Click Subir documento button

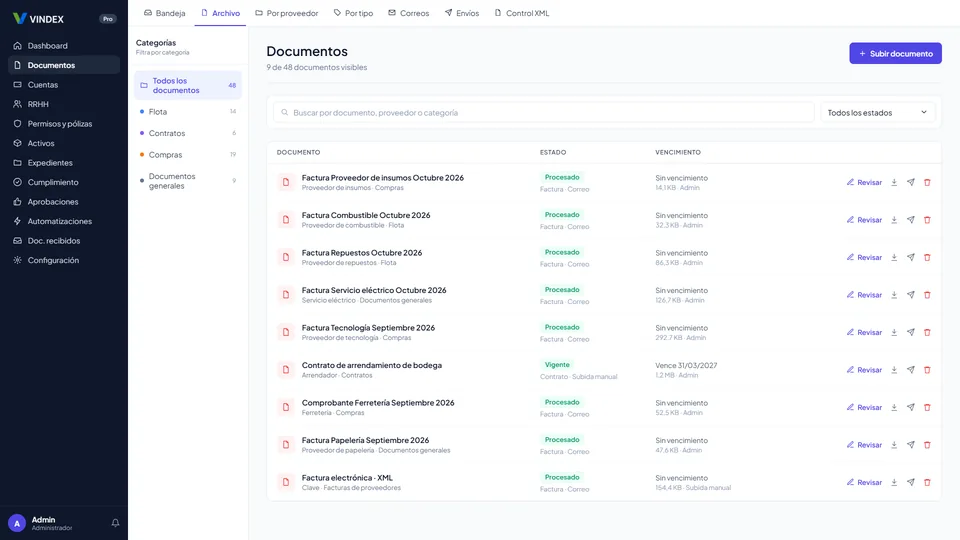coord(895,53)
